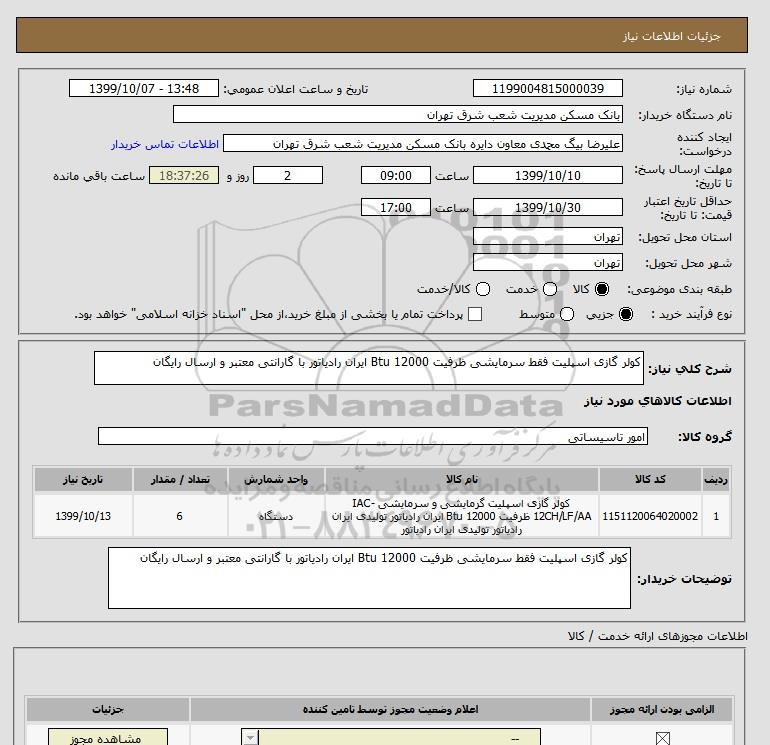Click the response deadline hour field 09:00
The height and width of the screenshot is (745, 770).
tap(396, 175)
